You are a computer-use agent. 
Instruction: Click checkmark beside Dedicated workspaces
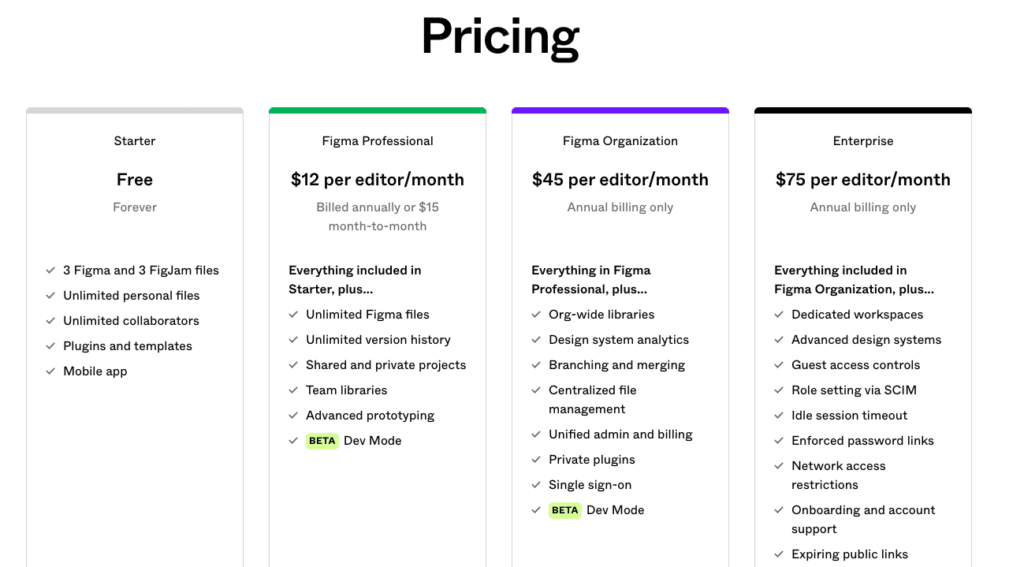coord(779,315)
